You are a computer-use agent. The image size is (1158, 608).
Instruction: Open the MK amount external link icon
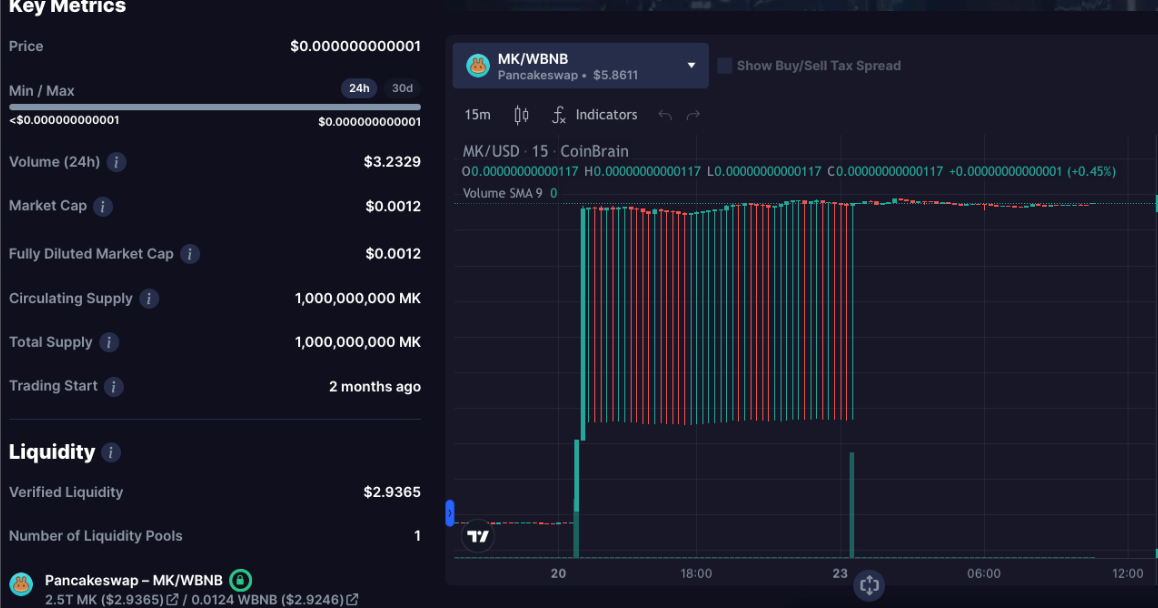[x=172, y=600]
